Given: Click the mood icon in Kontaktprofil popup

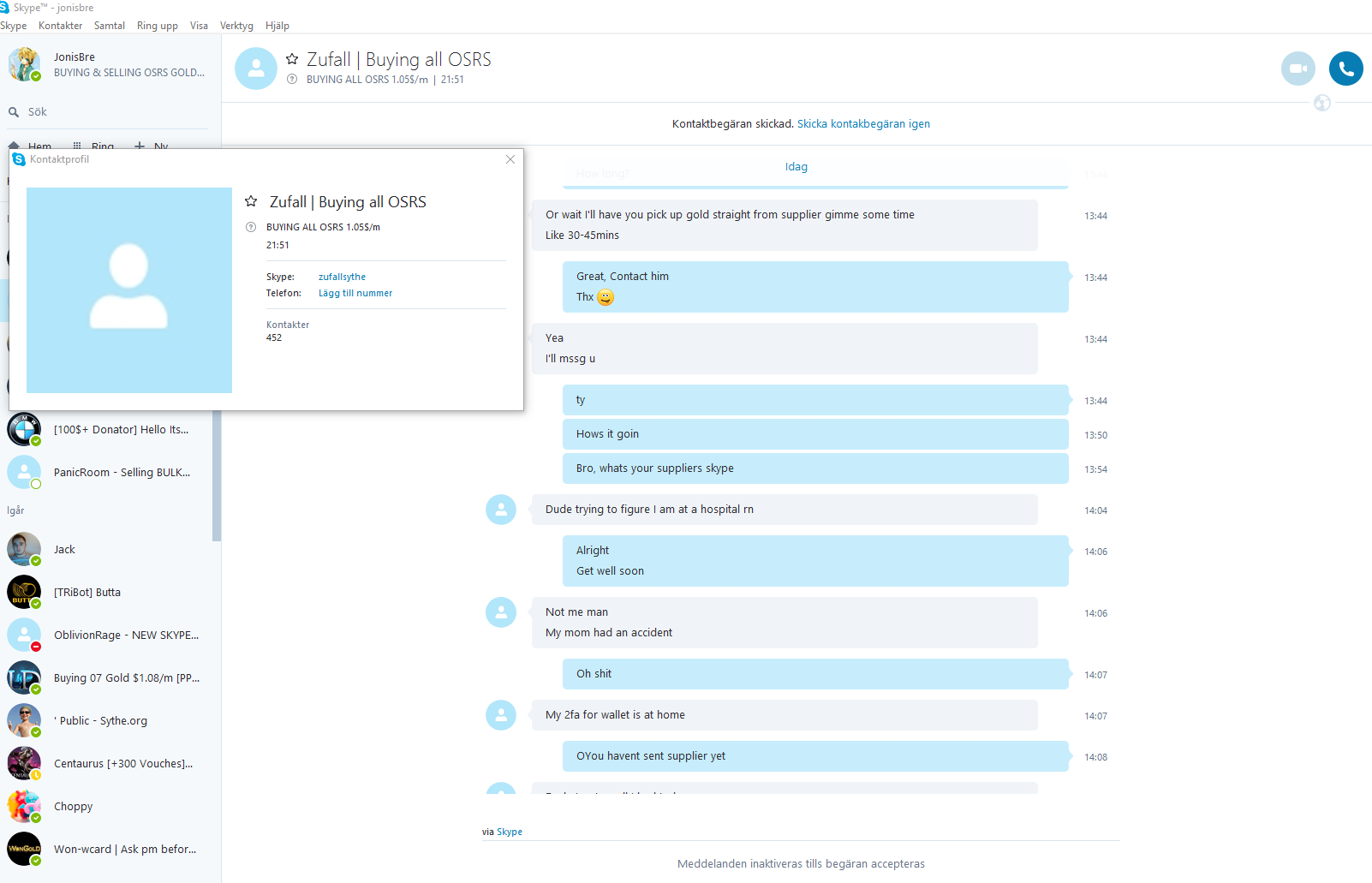Looking at the screenshot, I should point(251,227).
